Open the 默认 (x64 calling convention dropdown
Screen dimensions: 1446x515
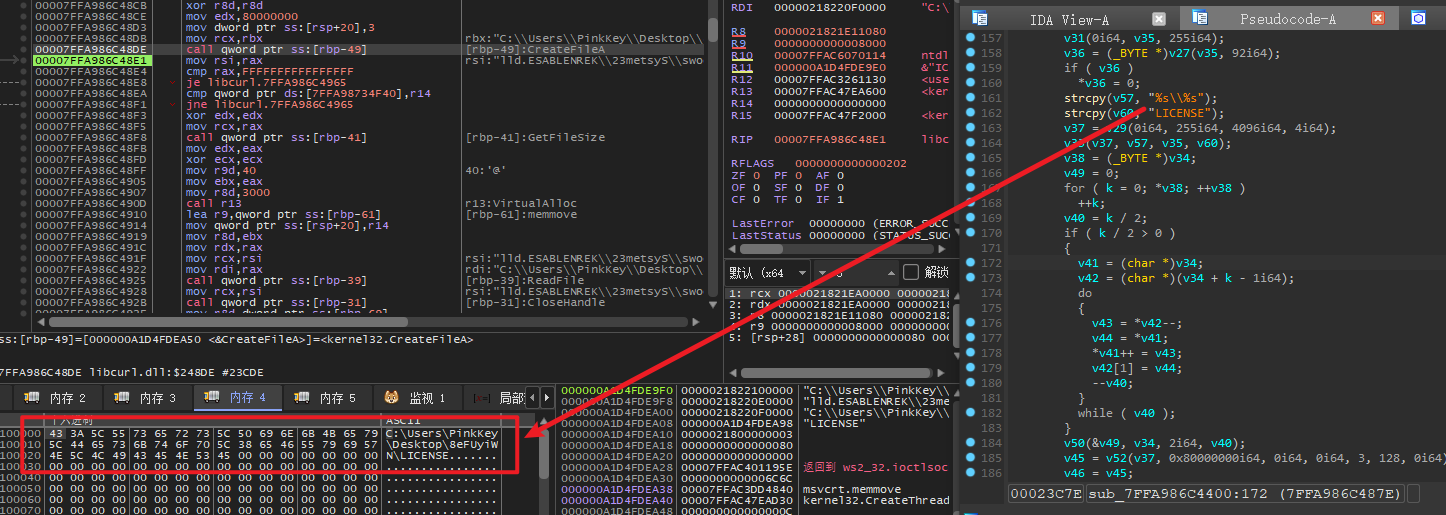click(x=765, y=272)
